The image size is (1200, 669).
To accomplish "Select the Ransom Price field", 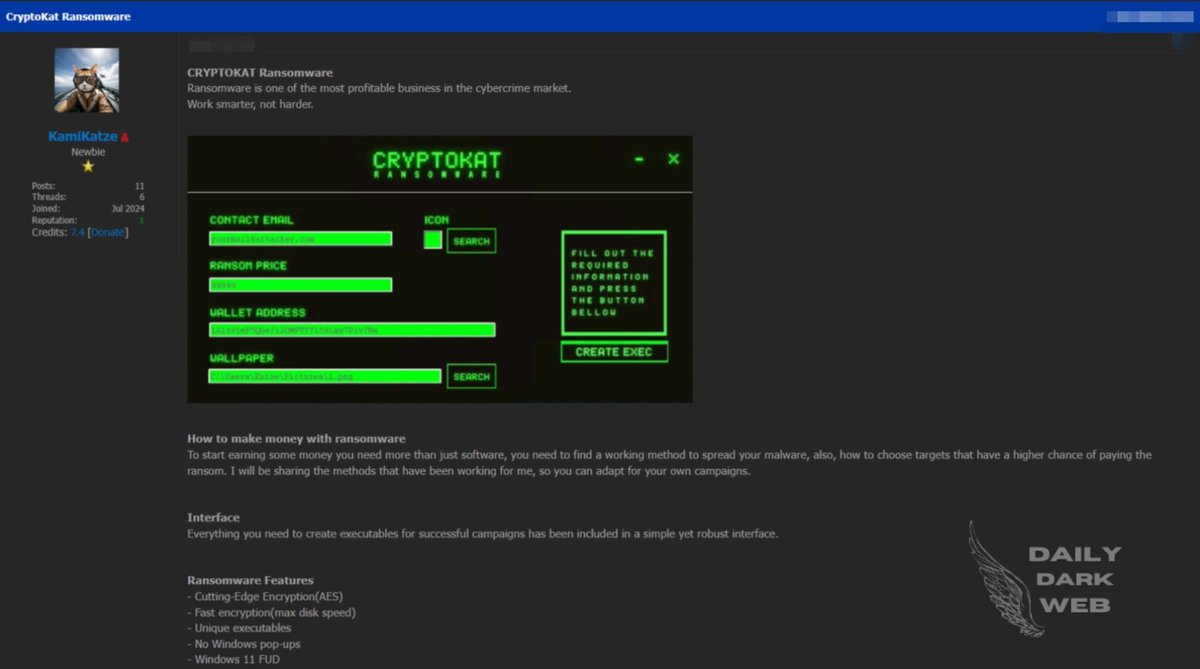I will point(300,284).
